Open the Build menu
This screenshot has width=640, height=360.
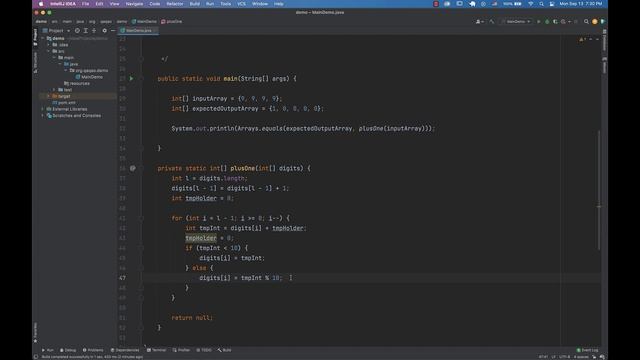click(x=195, y=4)
